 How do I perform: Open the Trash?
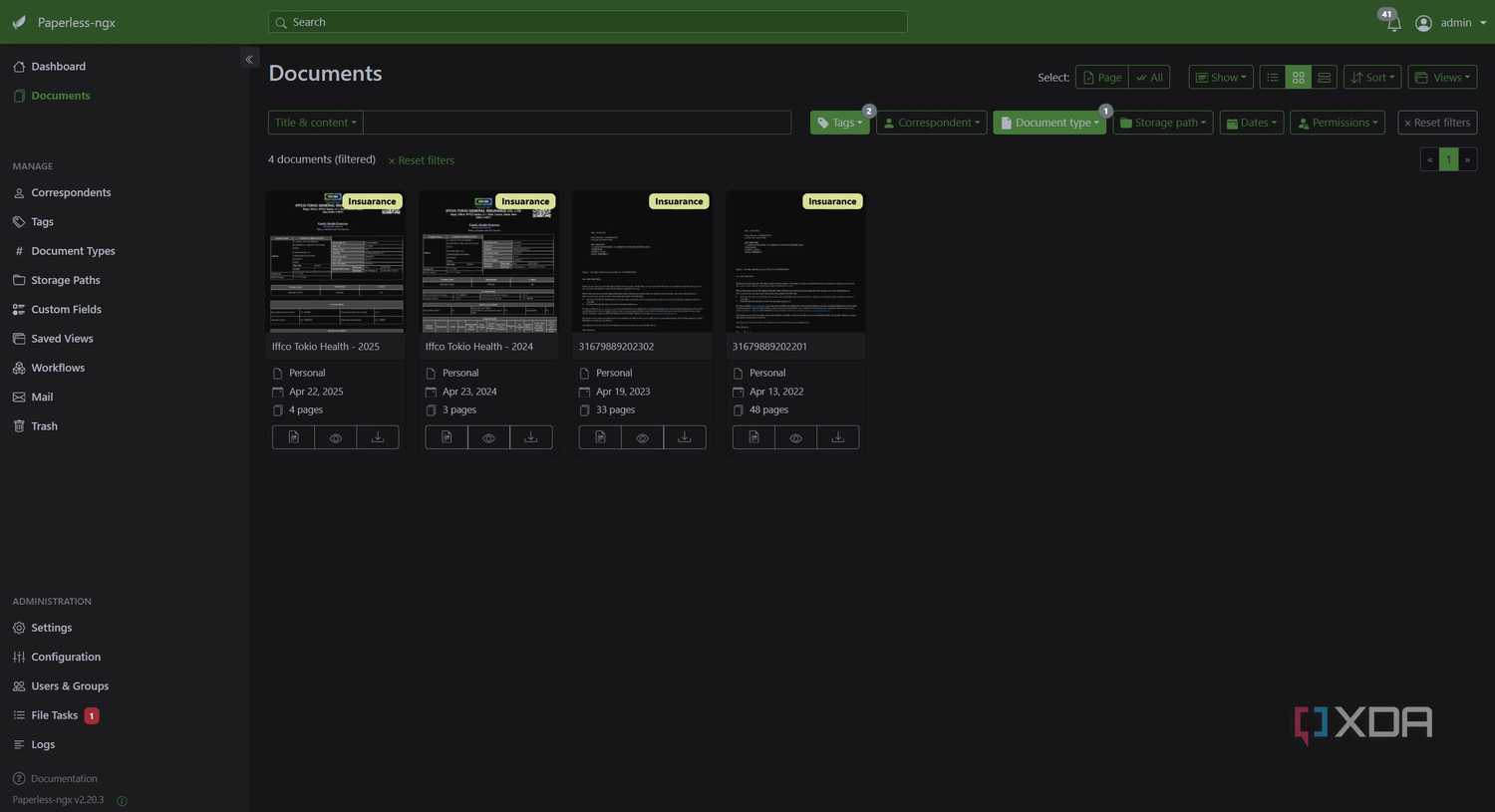[44, 426]
